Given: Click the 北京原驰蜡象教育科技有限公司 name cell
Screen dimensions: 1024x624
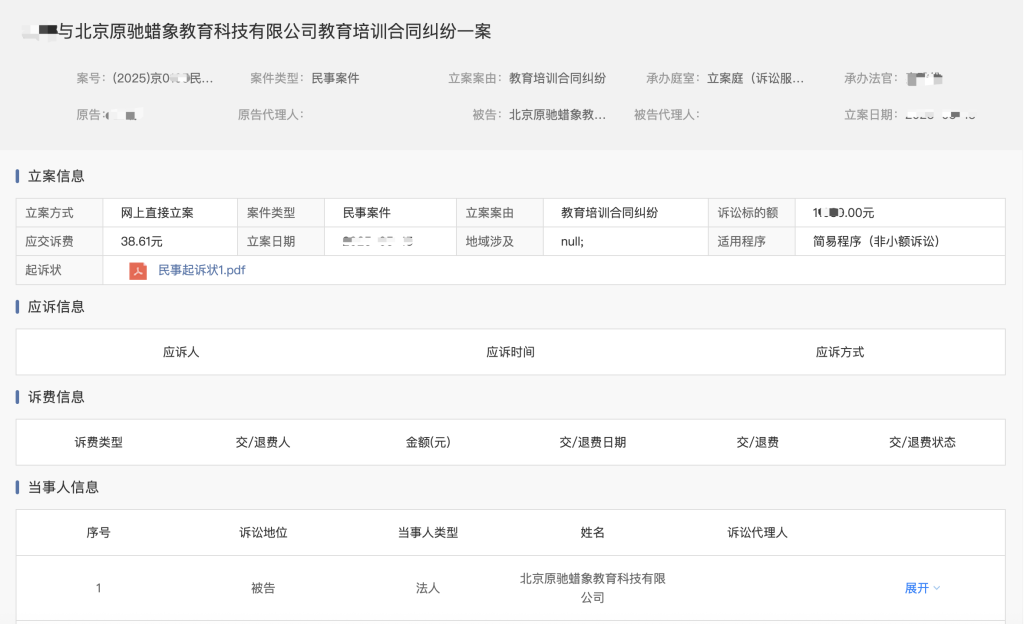Looking at the screenshot, I should coord(592,588).
